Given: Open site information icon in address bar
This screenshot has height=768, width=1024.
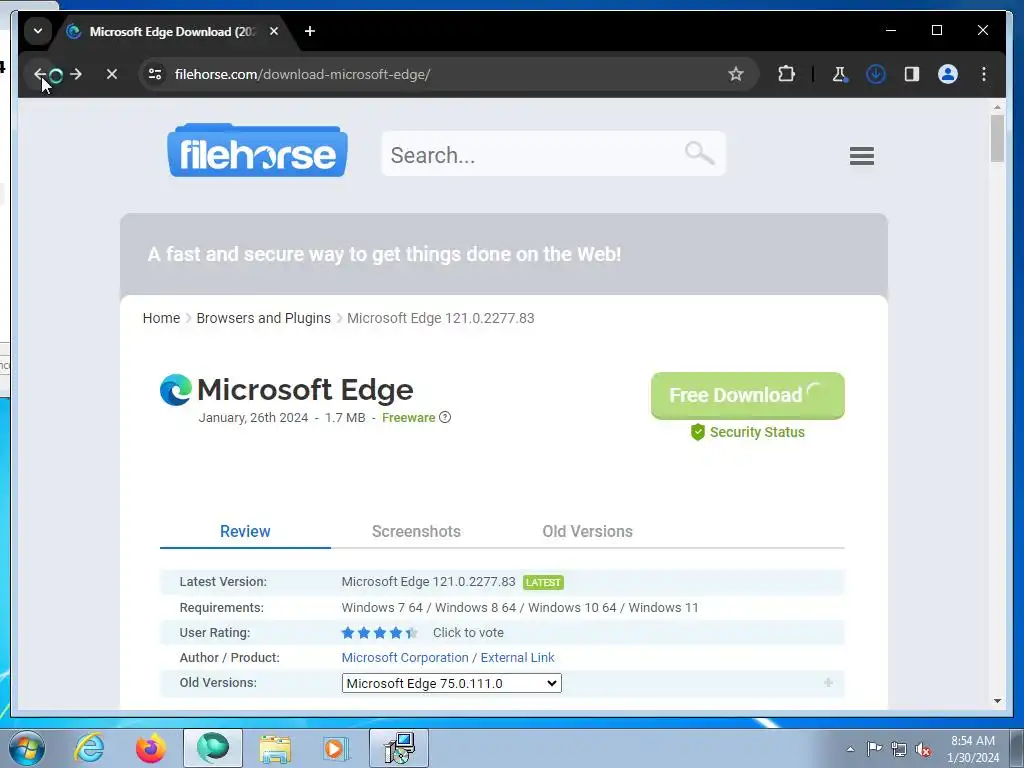Looking at the screenshot, I should (155, 74).
